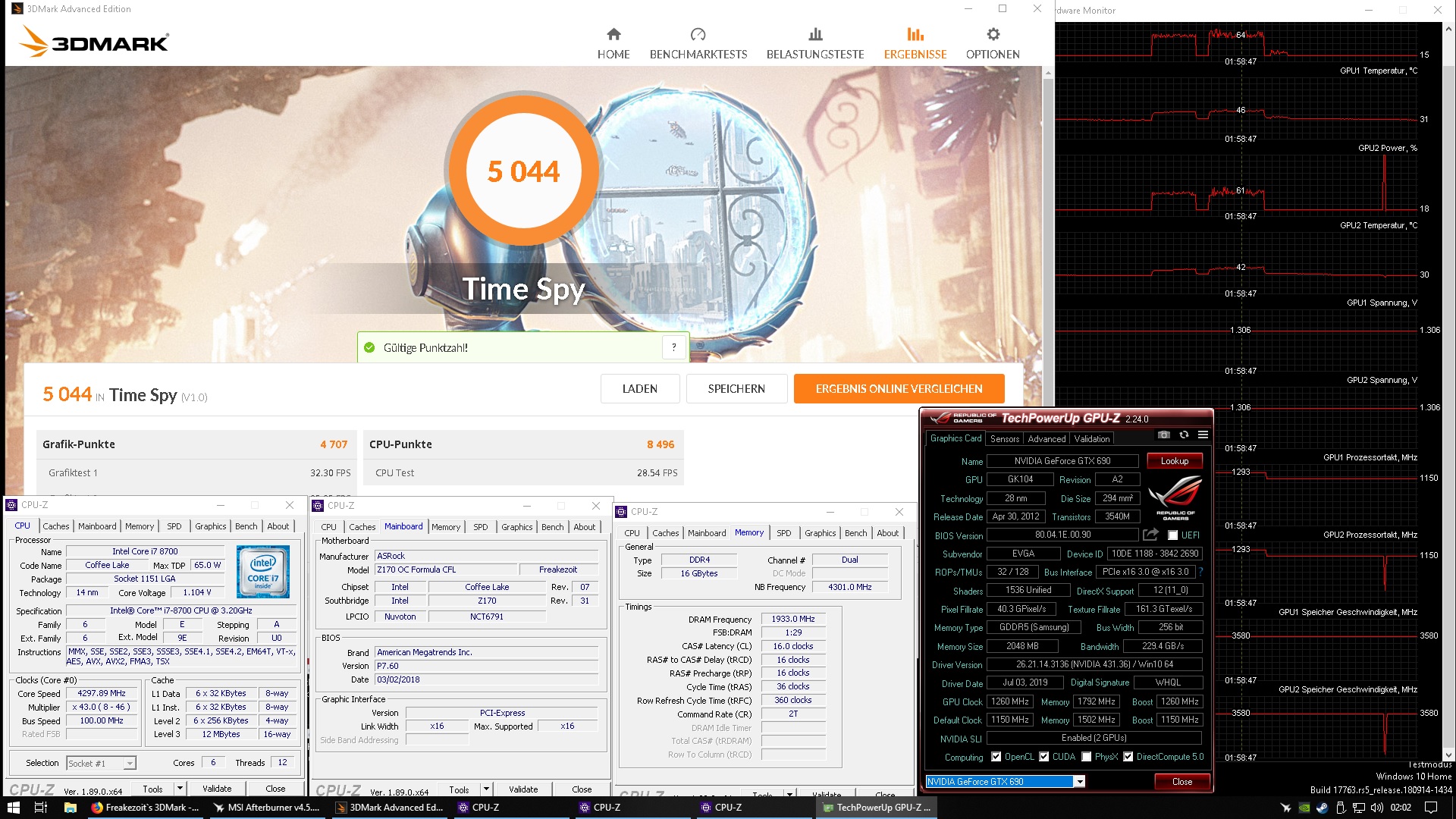Open the Socket #1 selection dropdown
Screen dimensions: 1456x819
pyautogui.click(x=101, y=763)
